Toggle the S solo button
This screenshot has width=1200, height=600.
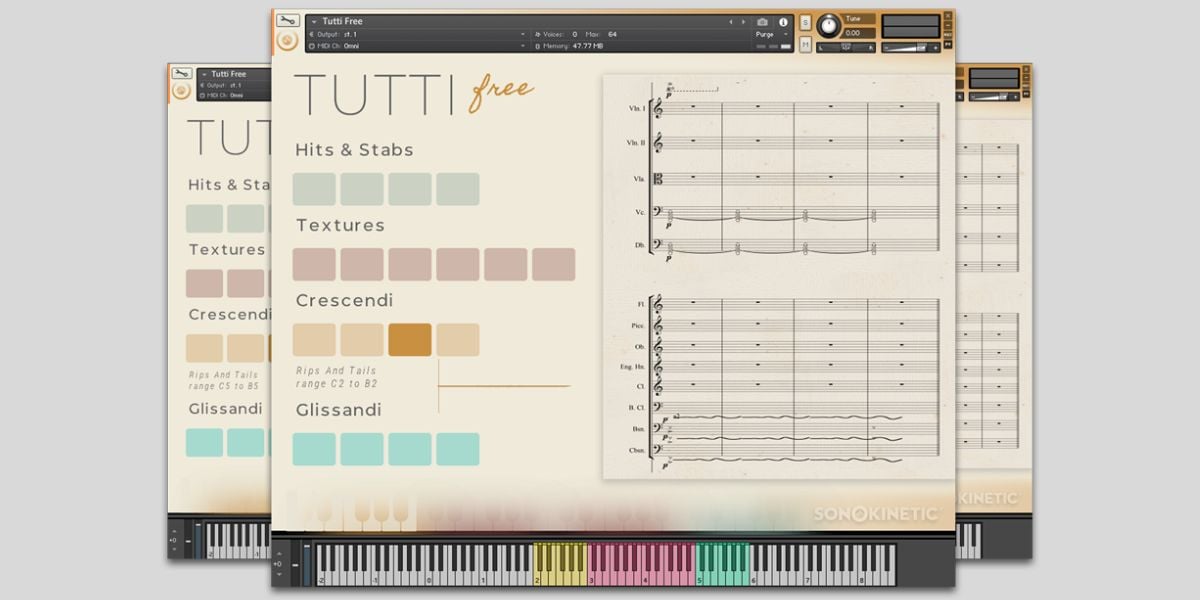click(805, 22)
